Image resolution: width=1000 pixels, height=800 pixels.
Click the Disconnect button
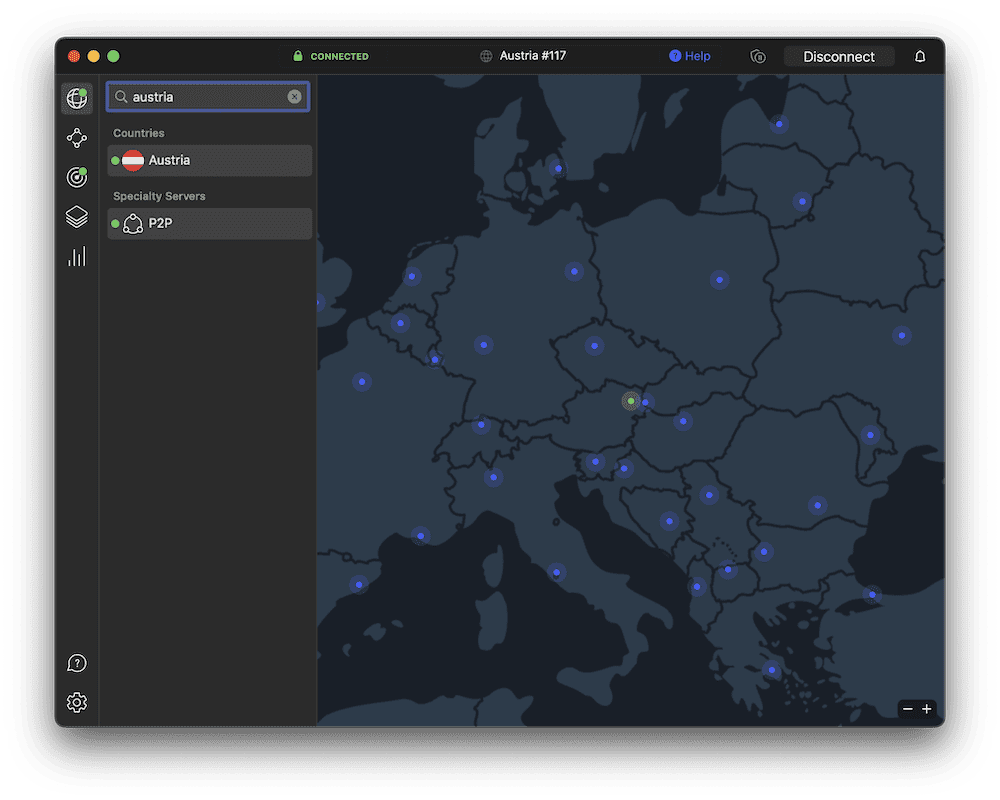click(839, 56)
